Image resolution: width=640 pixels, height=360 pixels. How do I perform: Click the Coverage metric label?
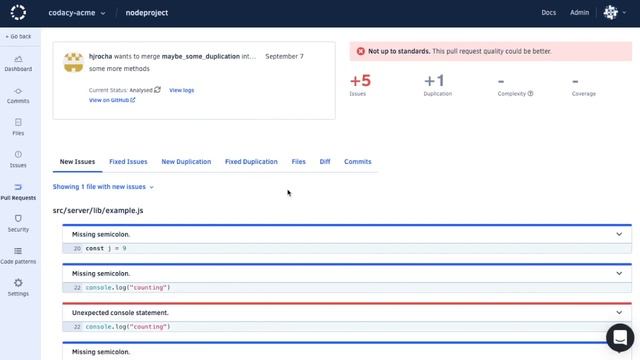click(584, 93)
